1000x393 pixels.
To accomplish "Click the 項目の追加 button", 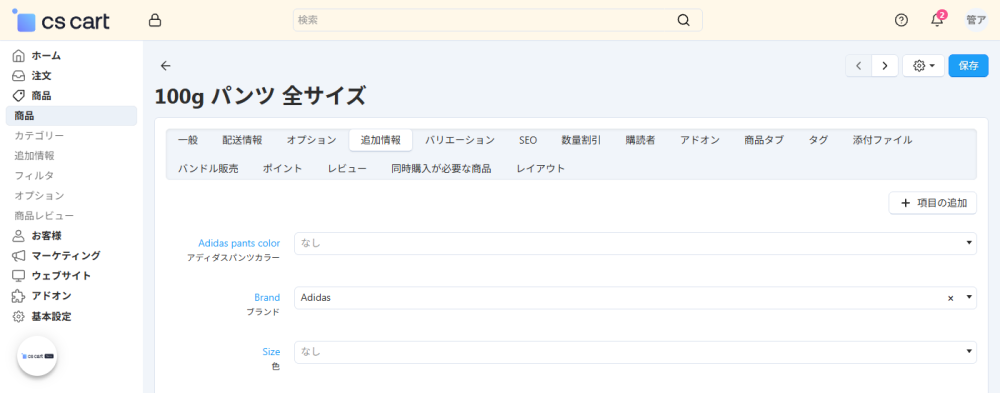I will 932,203.
